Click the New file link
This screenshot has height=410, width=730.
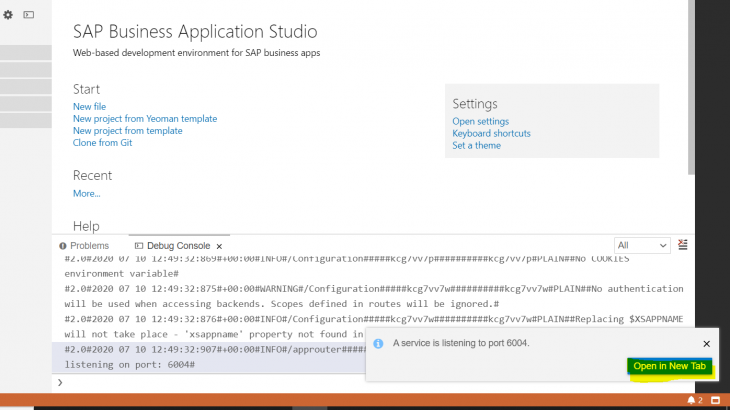pyautogui.click(x=89, y=107)
